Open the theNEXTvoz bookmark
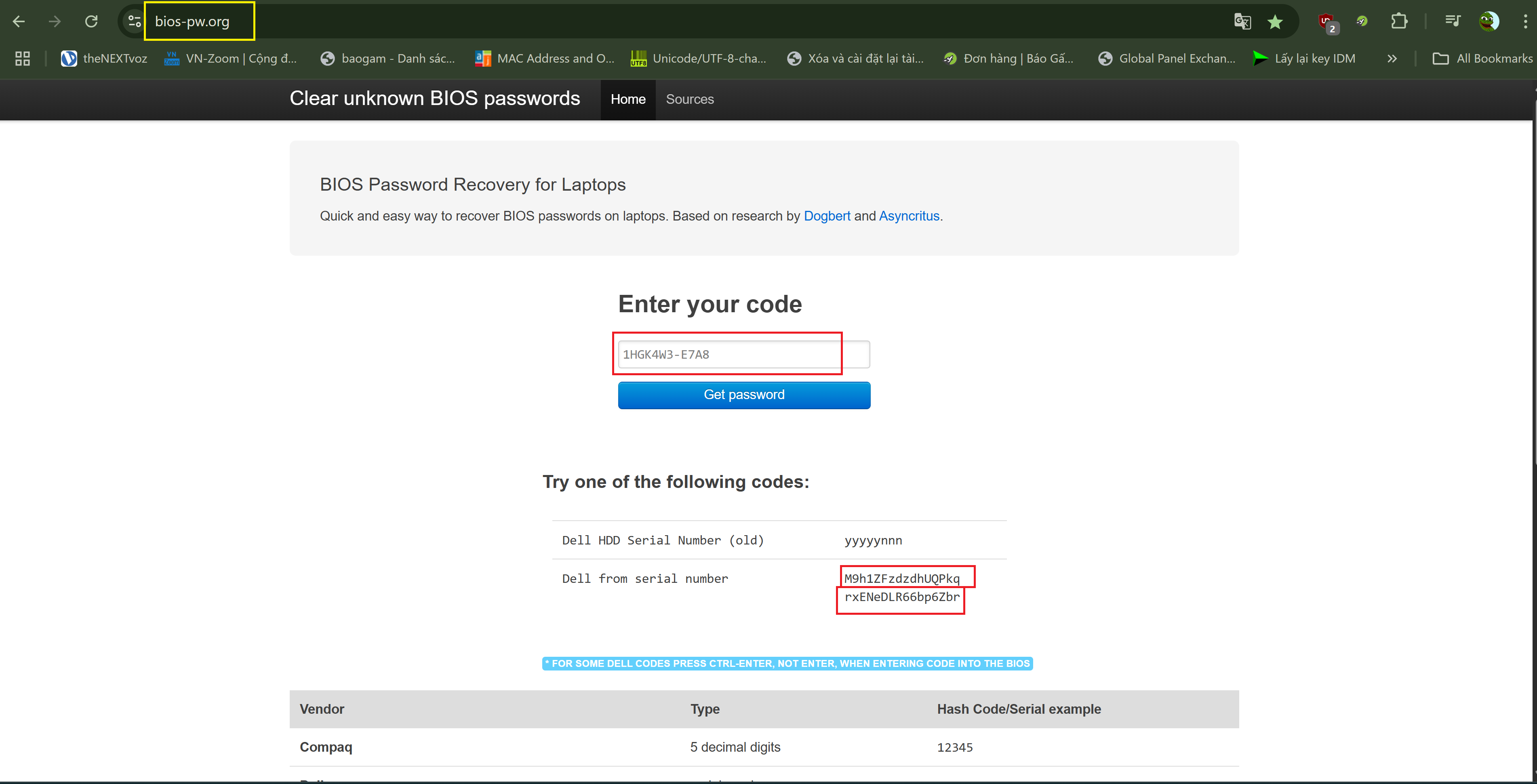The image size is (1537, 784). pyautogui.click(x=104, y=59)
